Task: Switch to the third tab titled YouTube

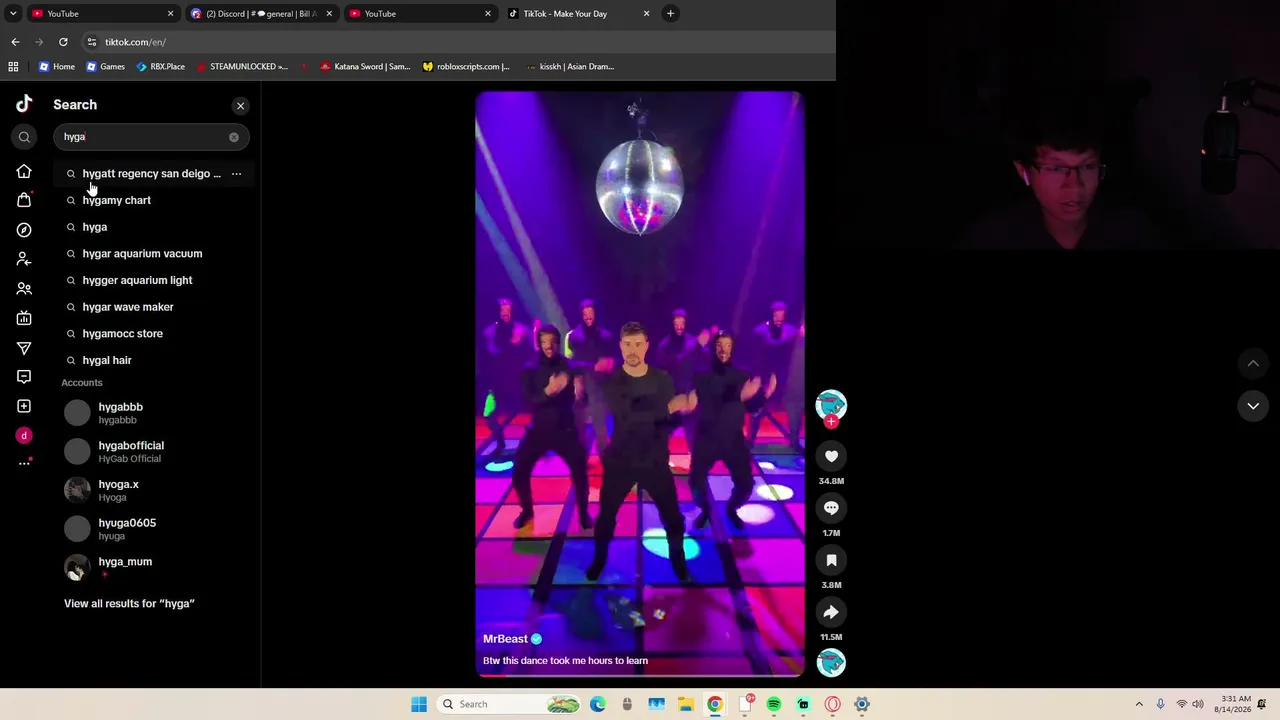Action: pos(420,14)
